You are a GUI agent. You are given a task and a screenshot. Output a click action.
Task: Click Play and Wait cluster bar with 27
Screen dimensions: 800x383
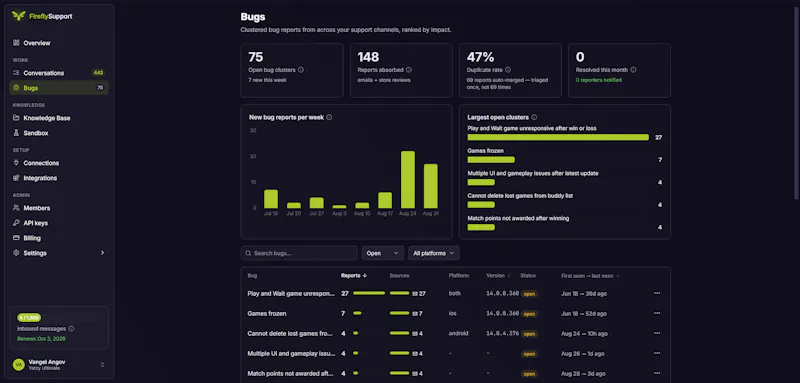(558, 137)
